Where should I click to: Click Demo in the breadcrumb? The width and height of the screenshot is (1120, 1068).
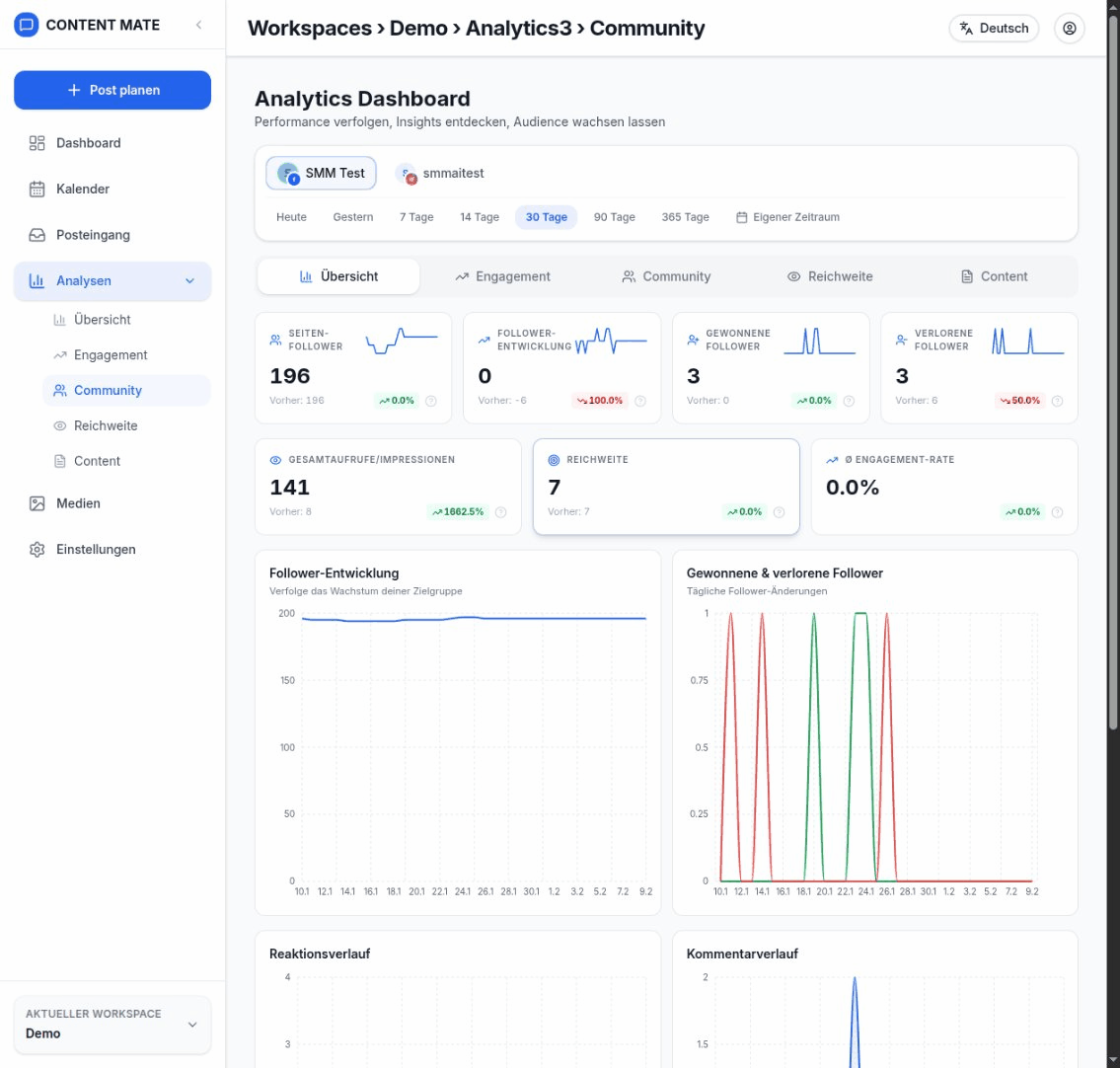point(418,28)
